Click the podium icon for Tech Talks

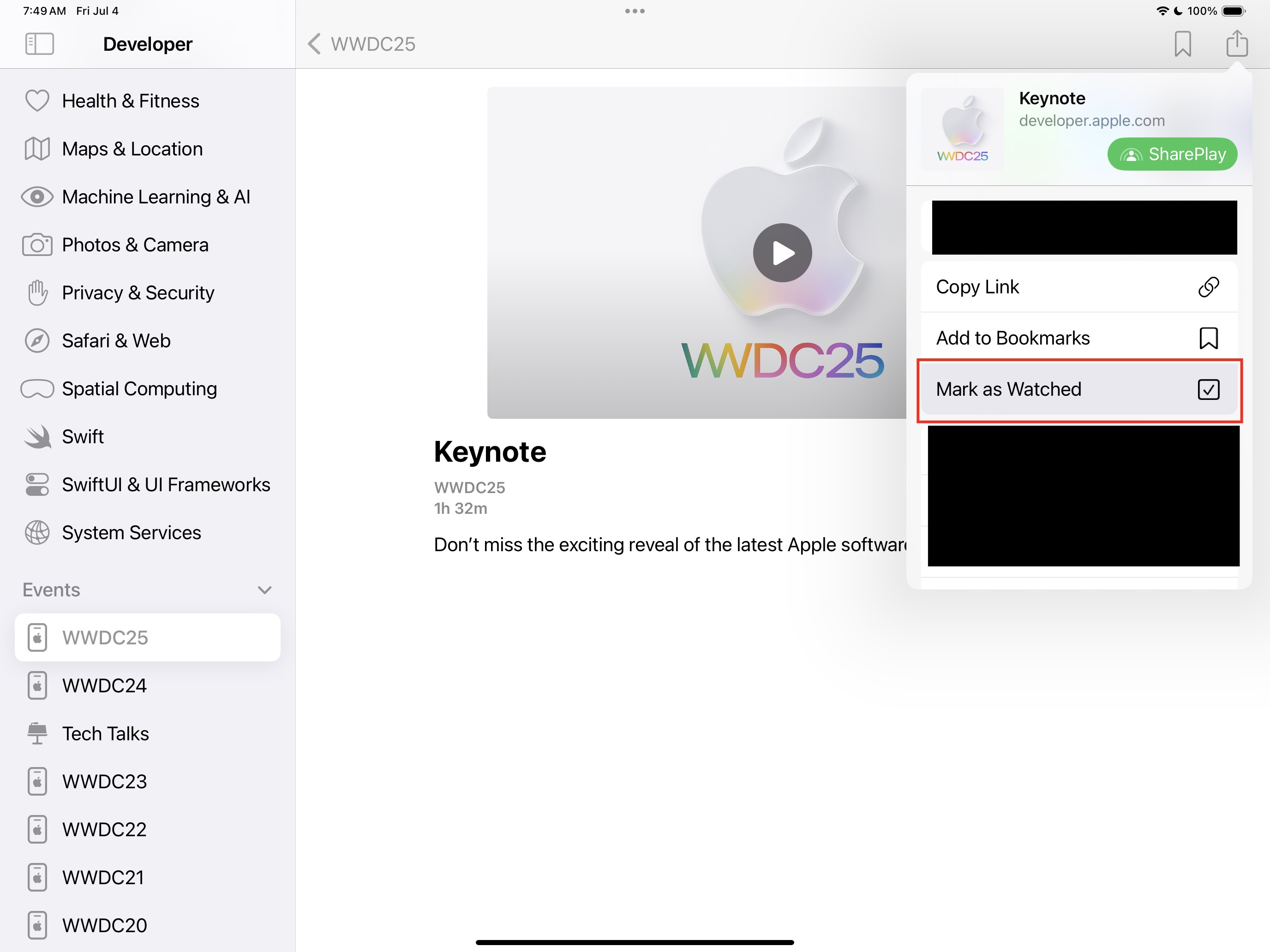(x=37, y=733)
